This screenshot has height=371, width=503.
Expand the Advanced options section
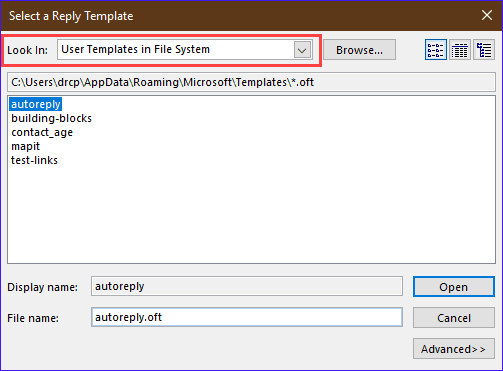454,349
